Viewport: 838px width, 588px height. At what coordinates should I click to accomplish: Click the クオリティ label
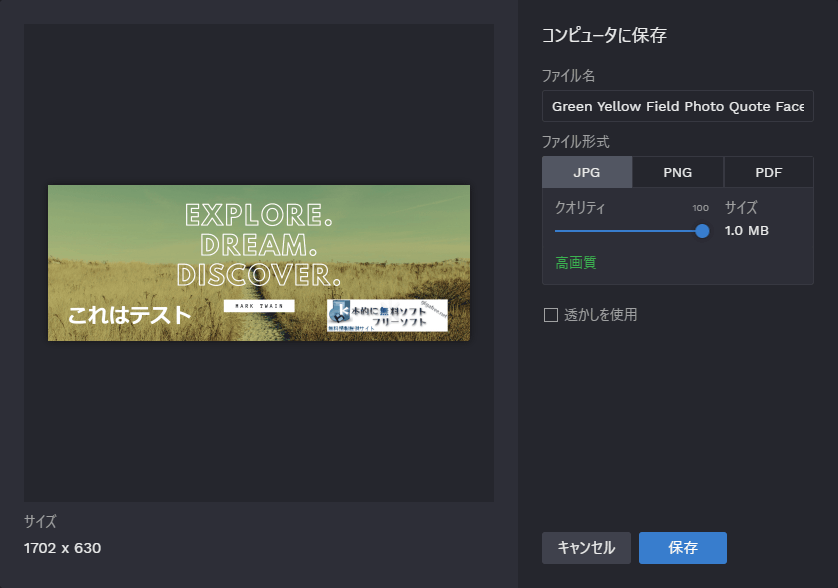[x=580, y=207]
